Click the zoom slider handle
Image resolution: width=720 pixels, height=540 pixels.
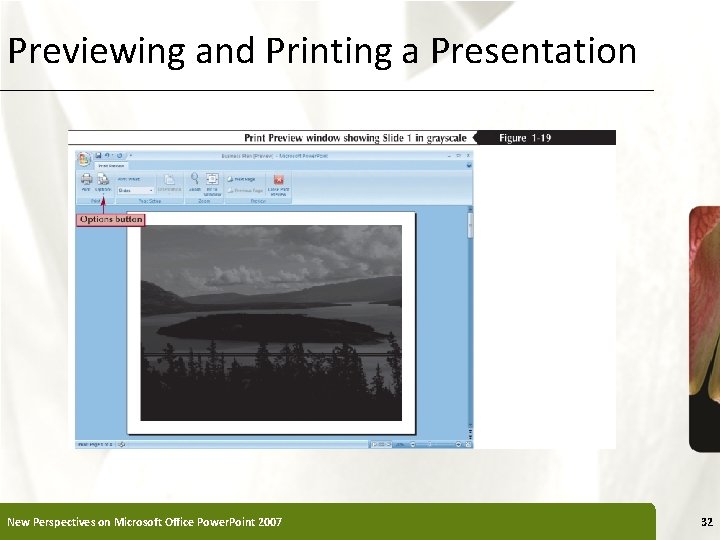click(430, 444)
